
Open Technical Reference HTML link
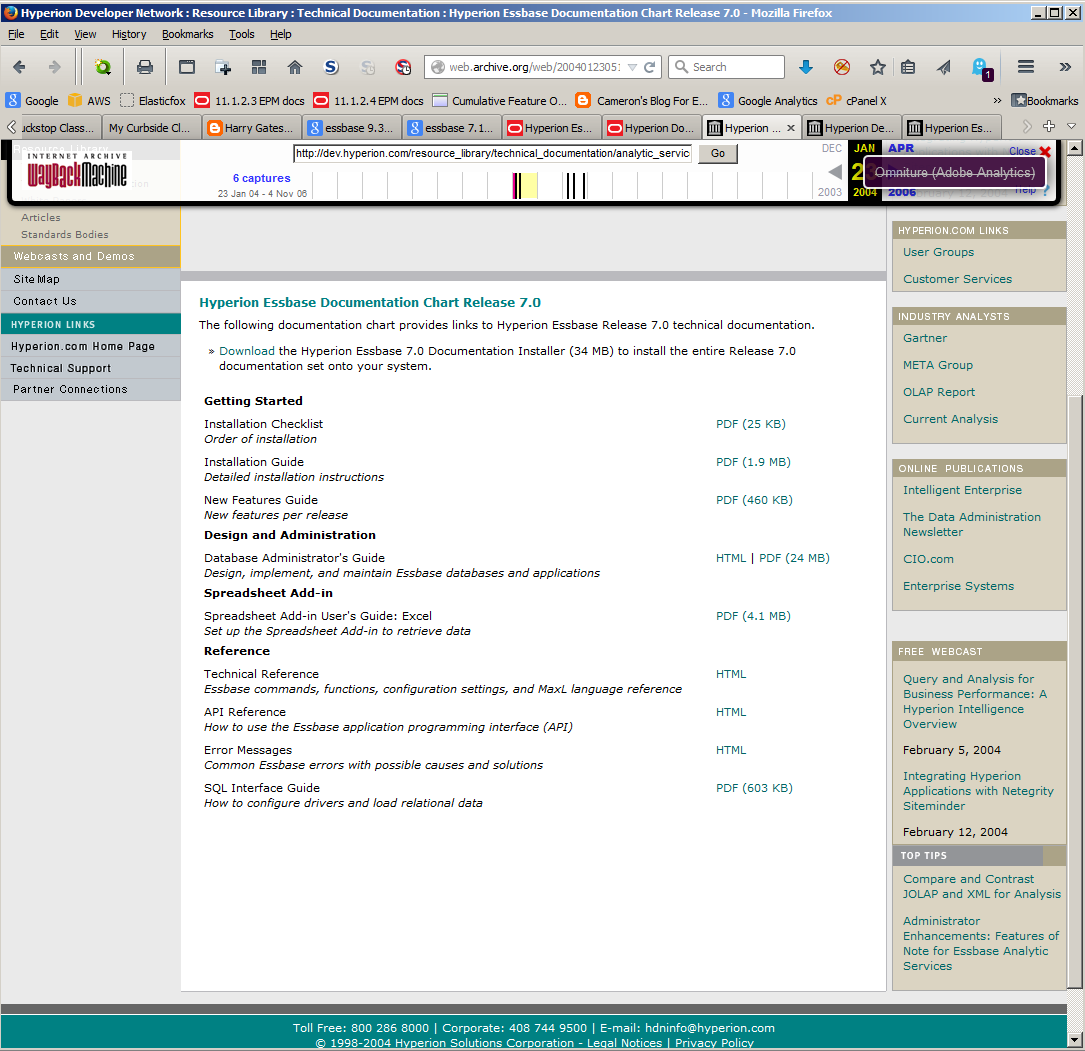pyautogui.click(x=731, y=674)
